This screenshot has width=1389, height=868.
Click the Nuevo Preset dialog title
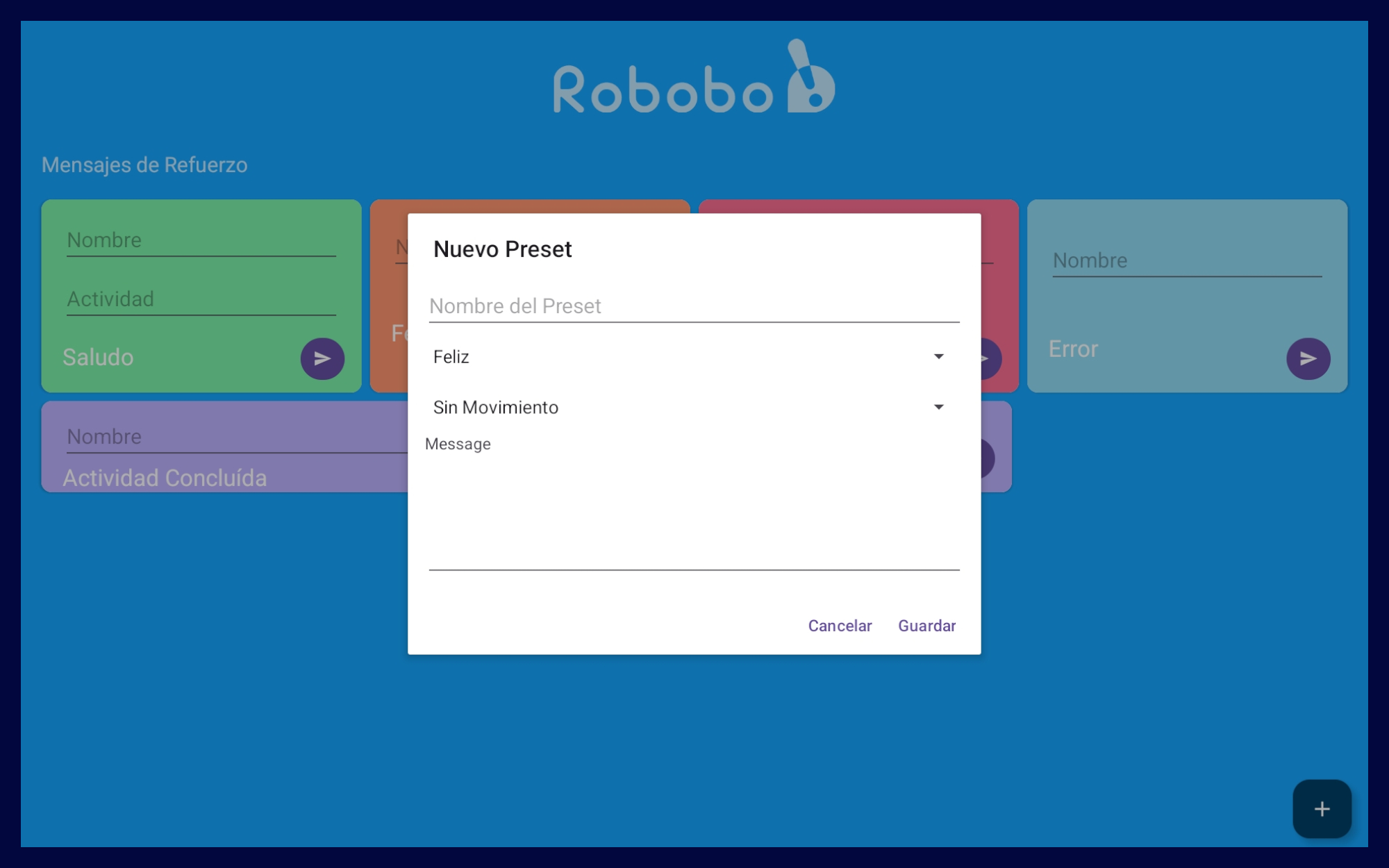point(502,249)
